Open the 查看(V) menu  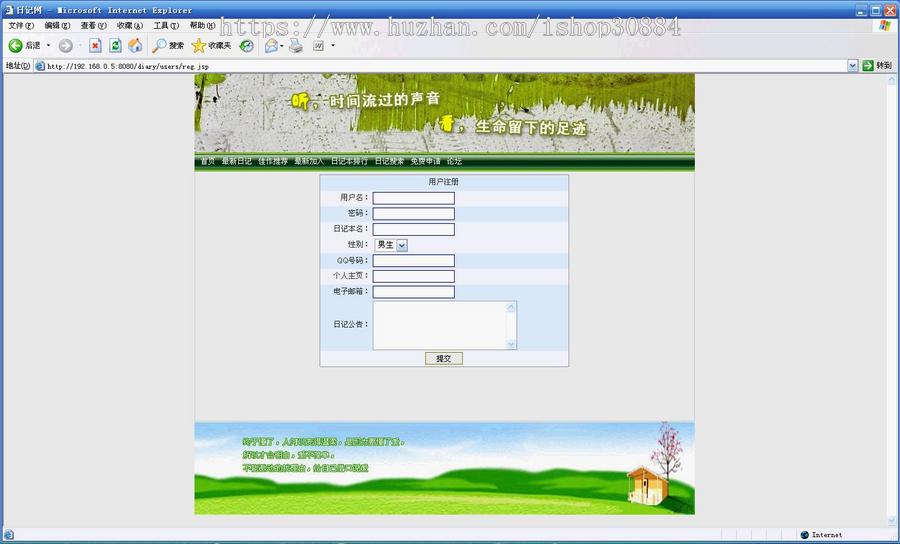94,26
